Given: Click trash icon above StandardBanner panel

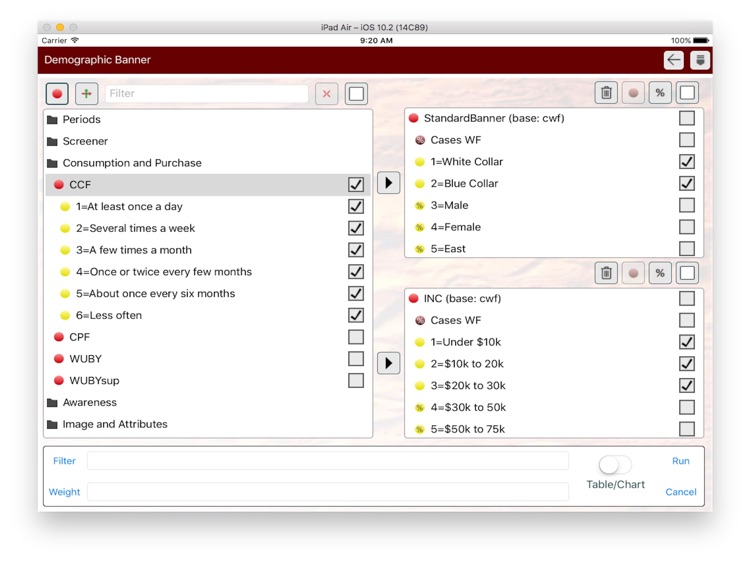Looking at the screenshot, I should click(x=606, y=92).
